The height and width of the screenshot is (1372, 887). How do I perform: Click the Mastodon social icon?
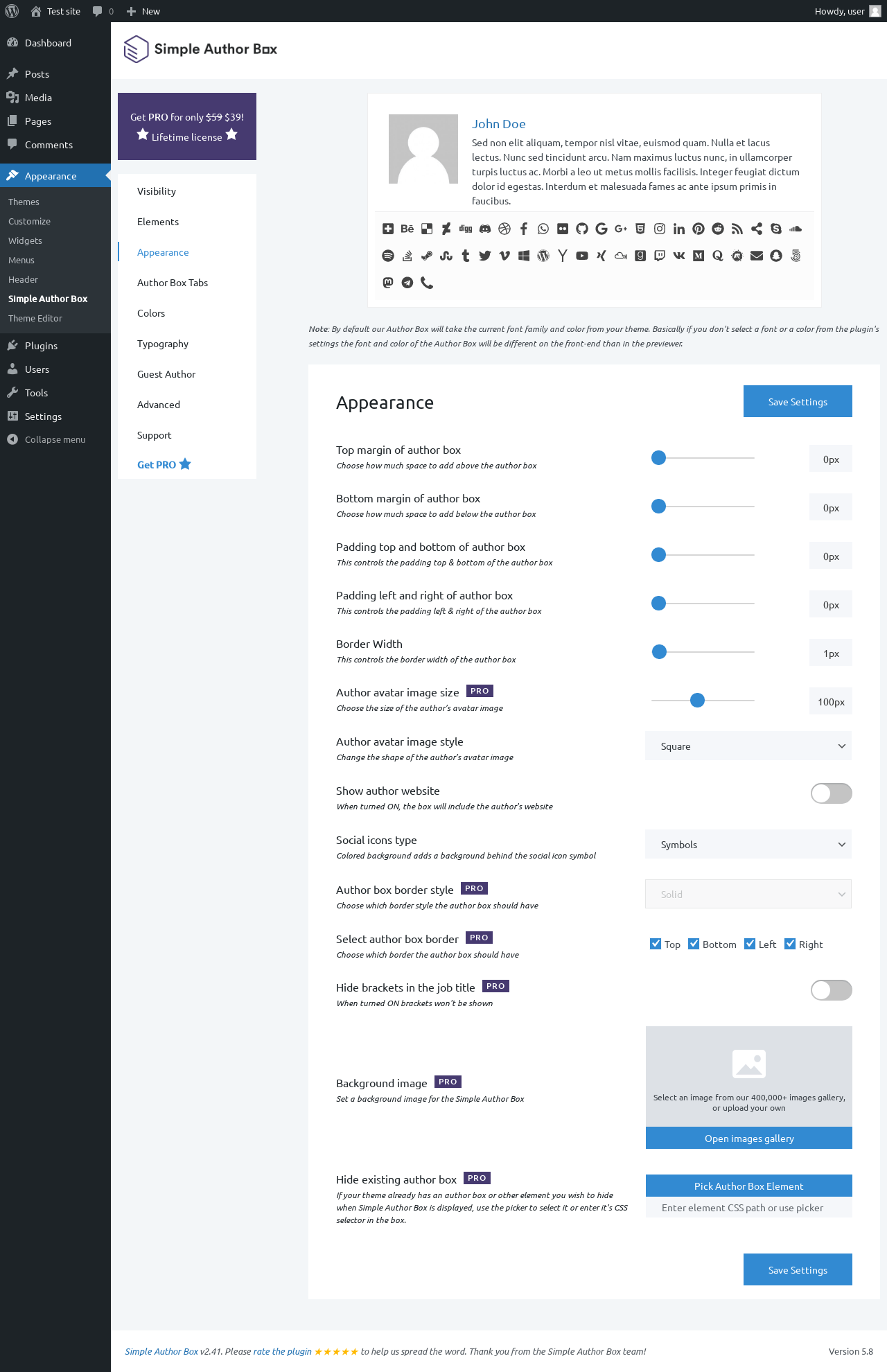(x=388, y=283)
